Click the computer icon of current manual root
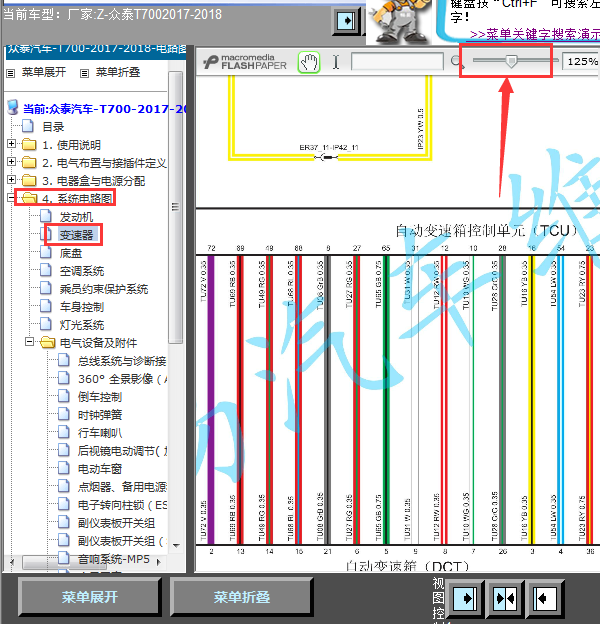This screenshot has height=624, width=600. click(x=13, y=107)
